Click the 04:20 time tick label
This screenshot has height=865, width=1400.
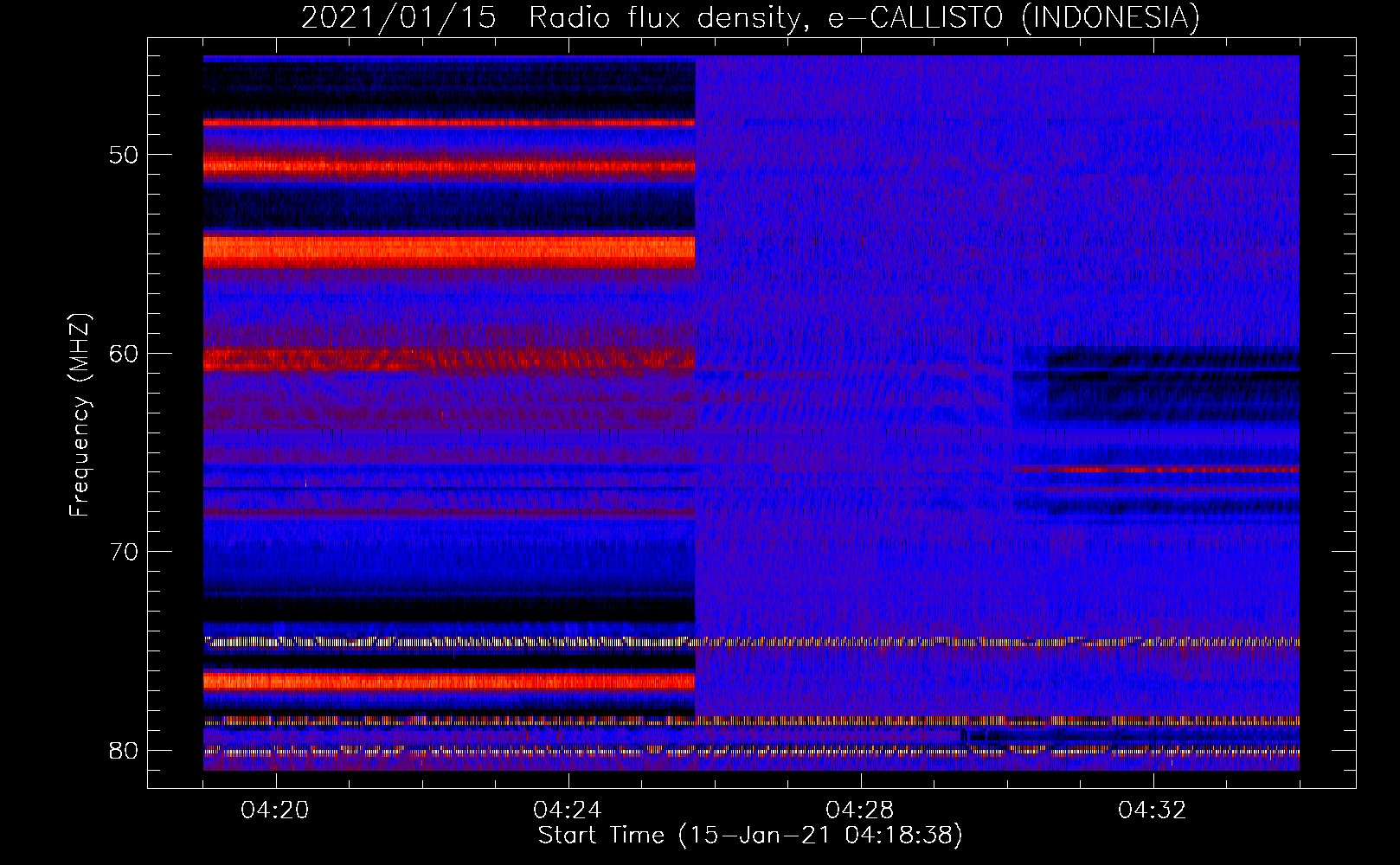tap(275, 811)
